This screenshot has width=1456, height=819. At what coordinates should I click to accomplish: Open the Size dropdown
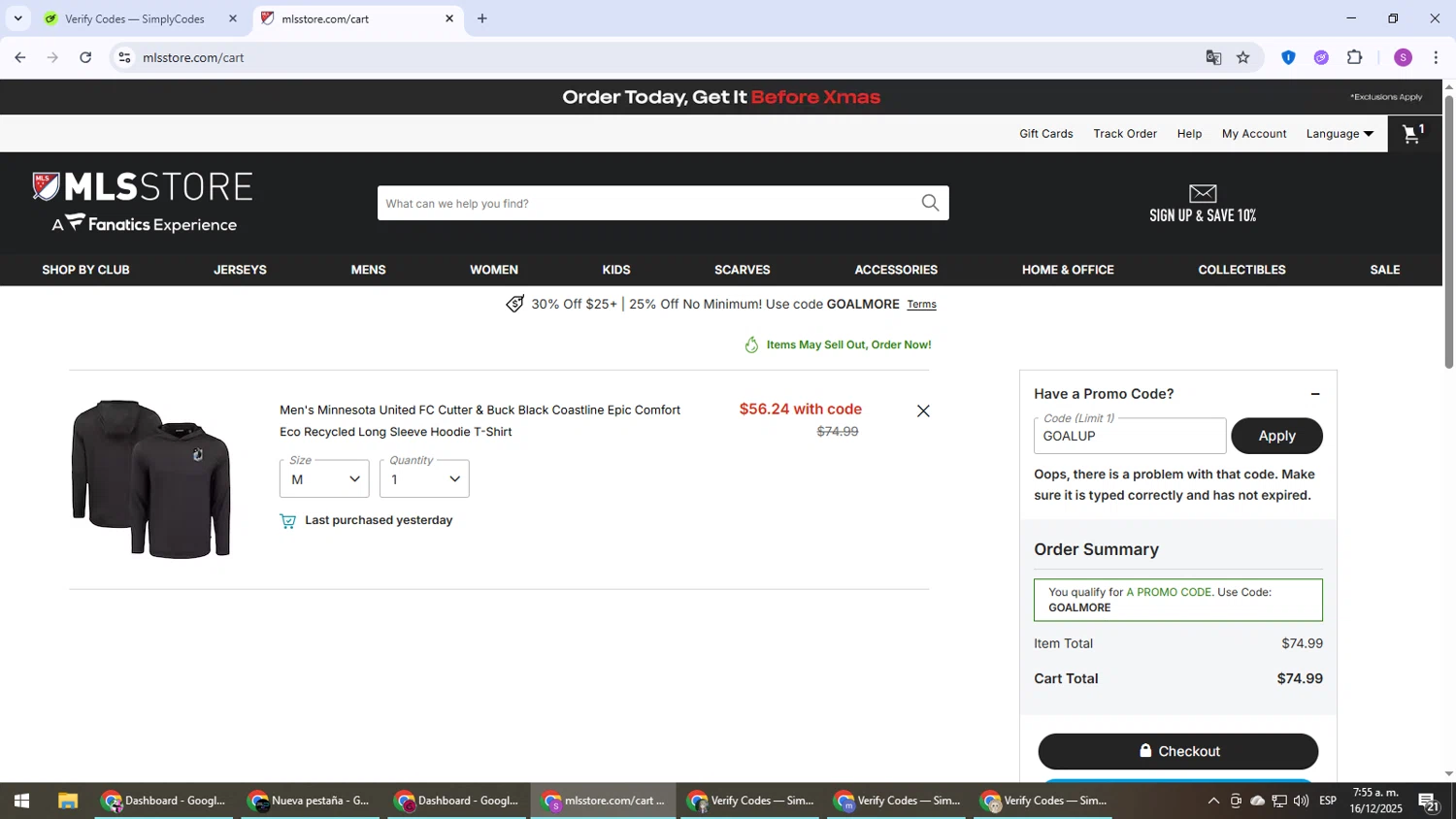(x=324, y=478)
